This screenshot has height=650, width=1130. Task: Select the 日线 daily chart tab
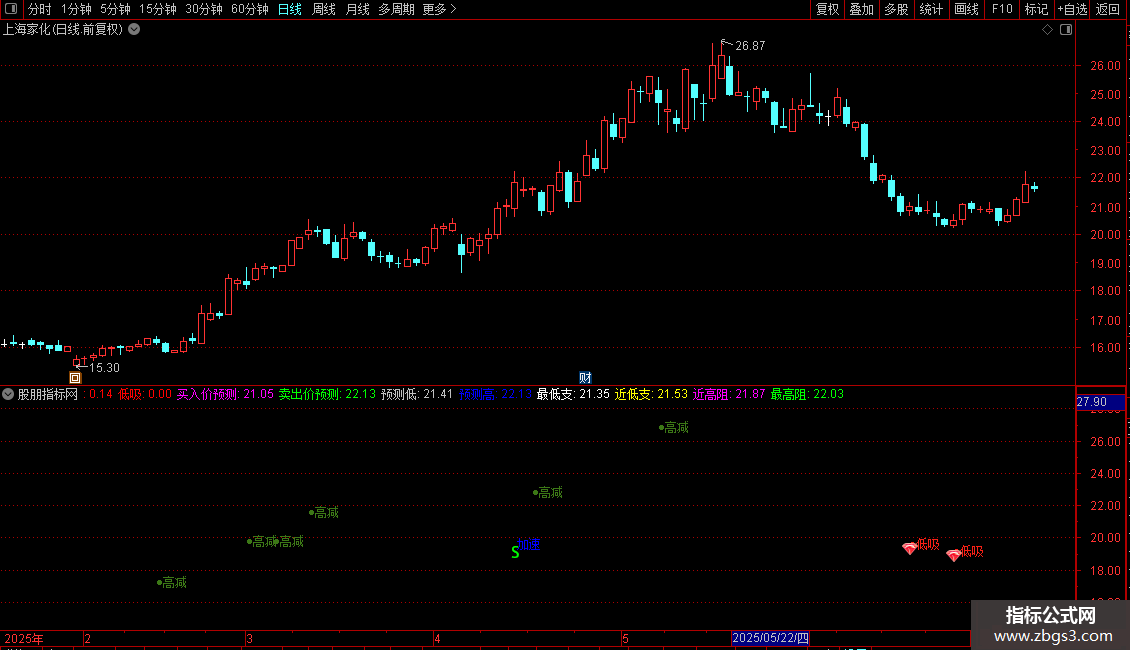tap(290, 9)
